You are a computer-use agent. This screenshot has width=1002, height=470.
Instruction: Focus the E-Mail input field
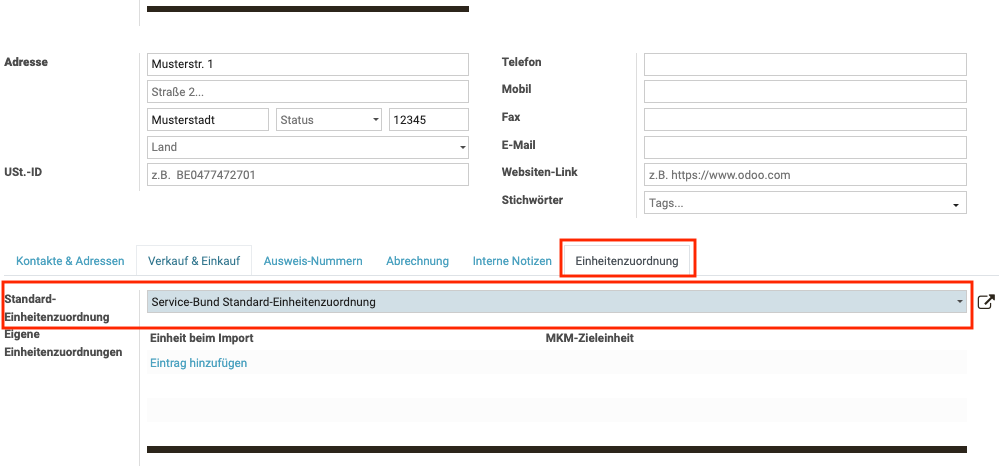click(x=805, y=148)
